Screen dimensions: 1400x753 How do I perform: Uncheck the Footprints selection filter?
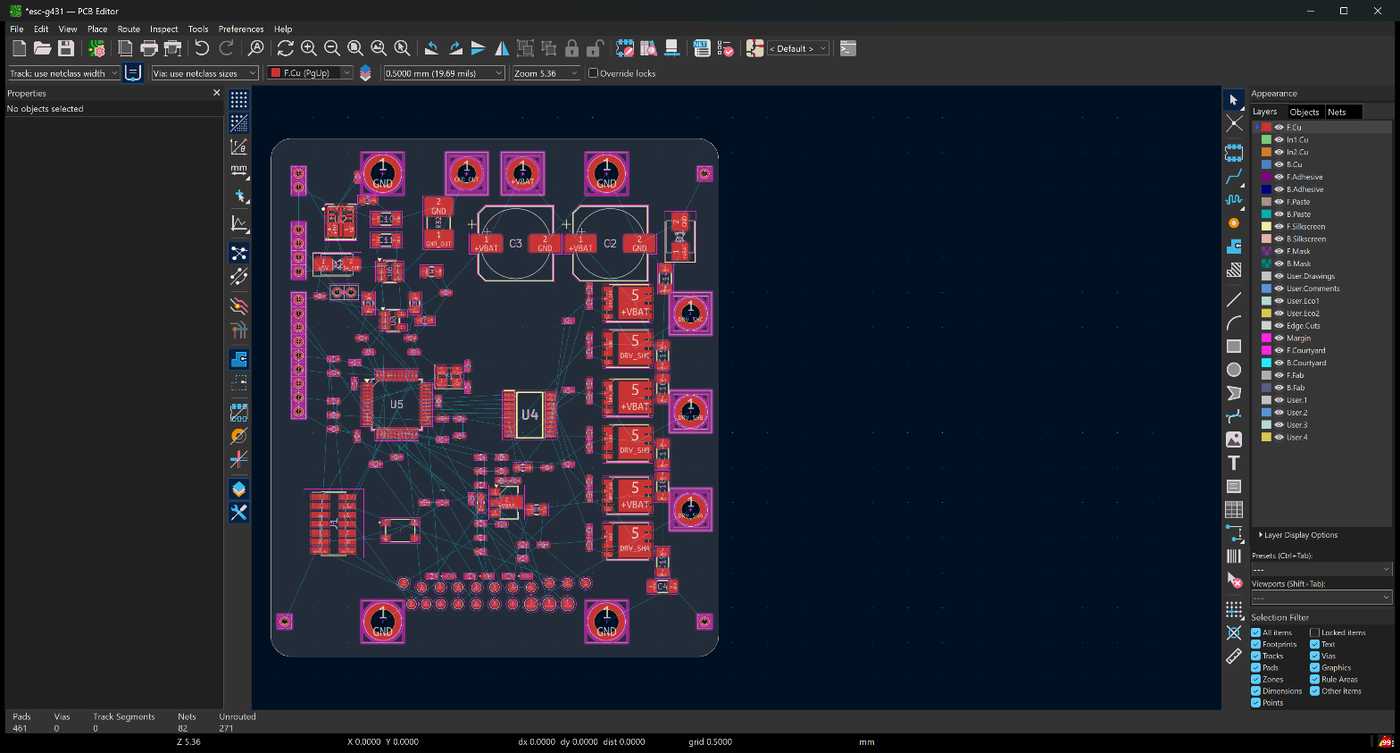coord(1256,644)
